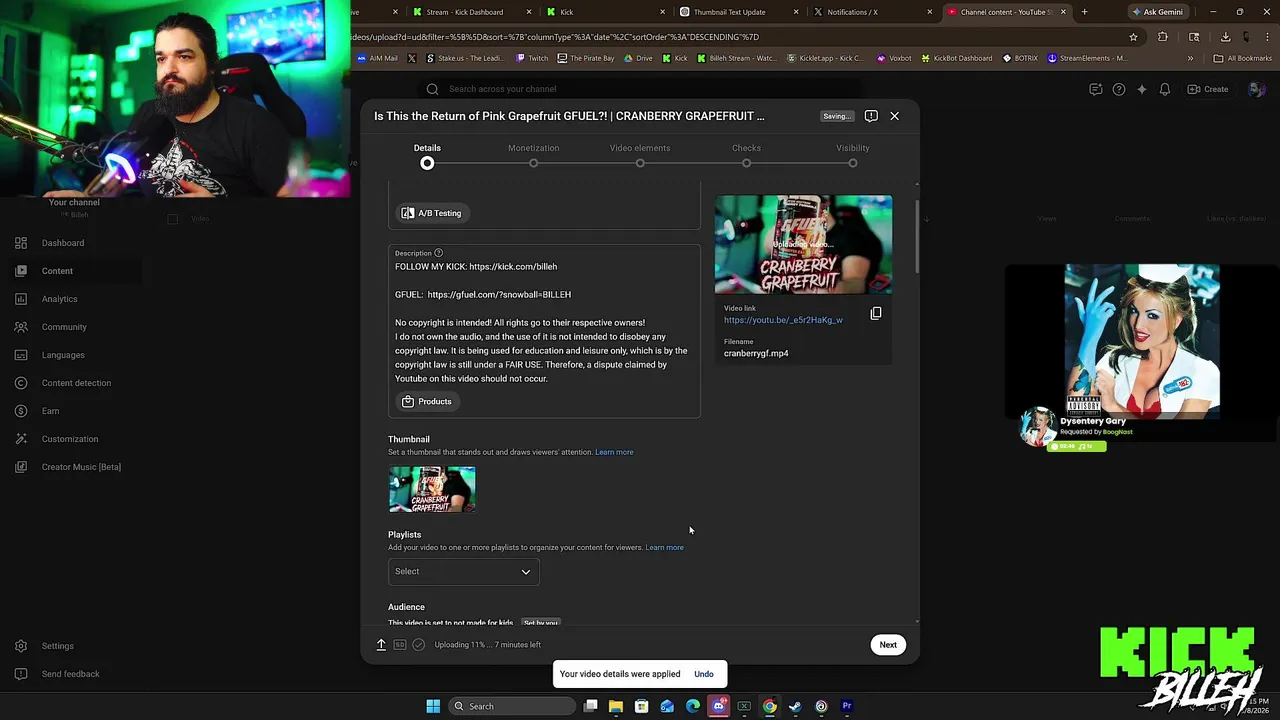Viewport: 1280px width, 720px height.
Task: Click Send feedback in the sidebar
Action: click(x=70, y=674)
